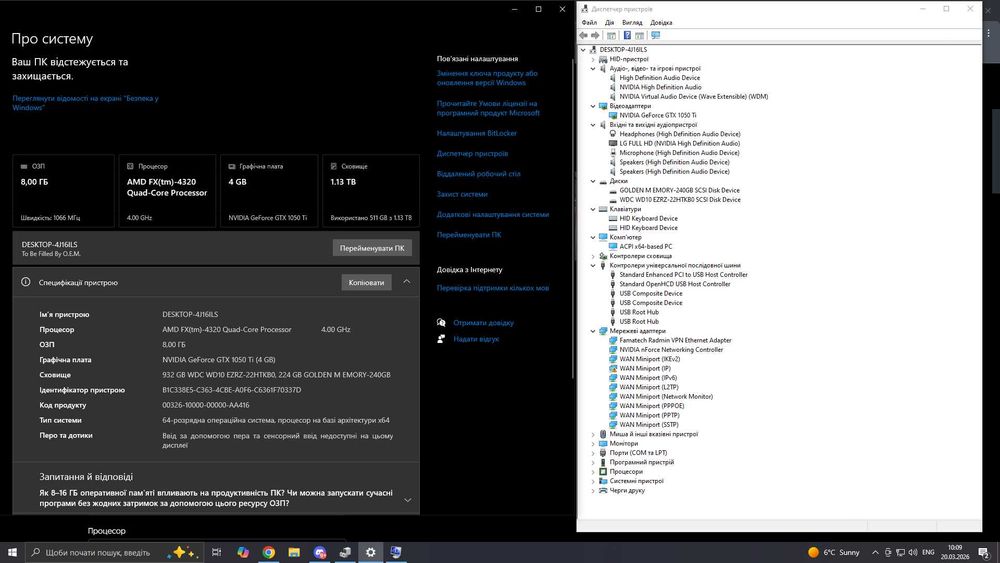Open the Sunny weather widget on the taskbar

834,552
